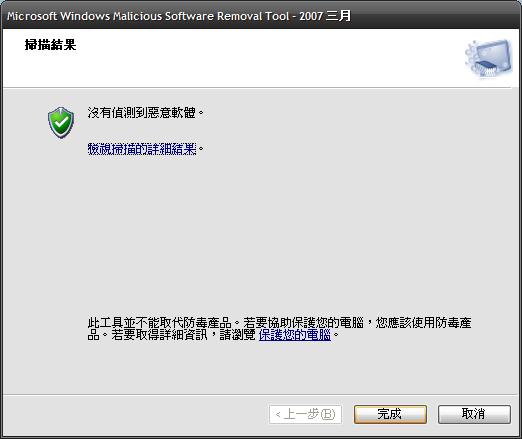Open the 檢視掃描的詳細結果 link

coord(142,149)
